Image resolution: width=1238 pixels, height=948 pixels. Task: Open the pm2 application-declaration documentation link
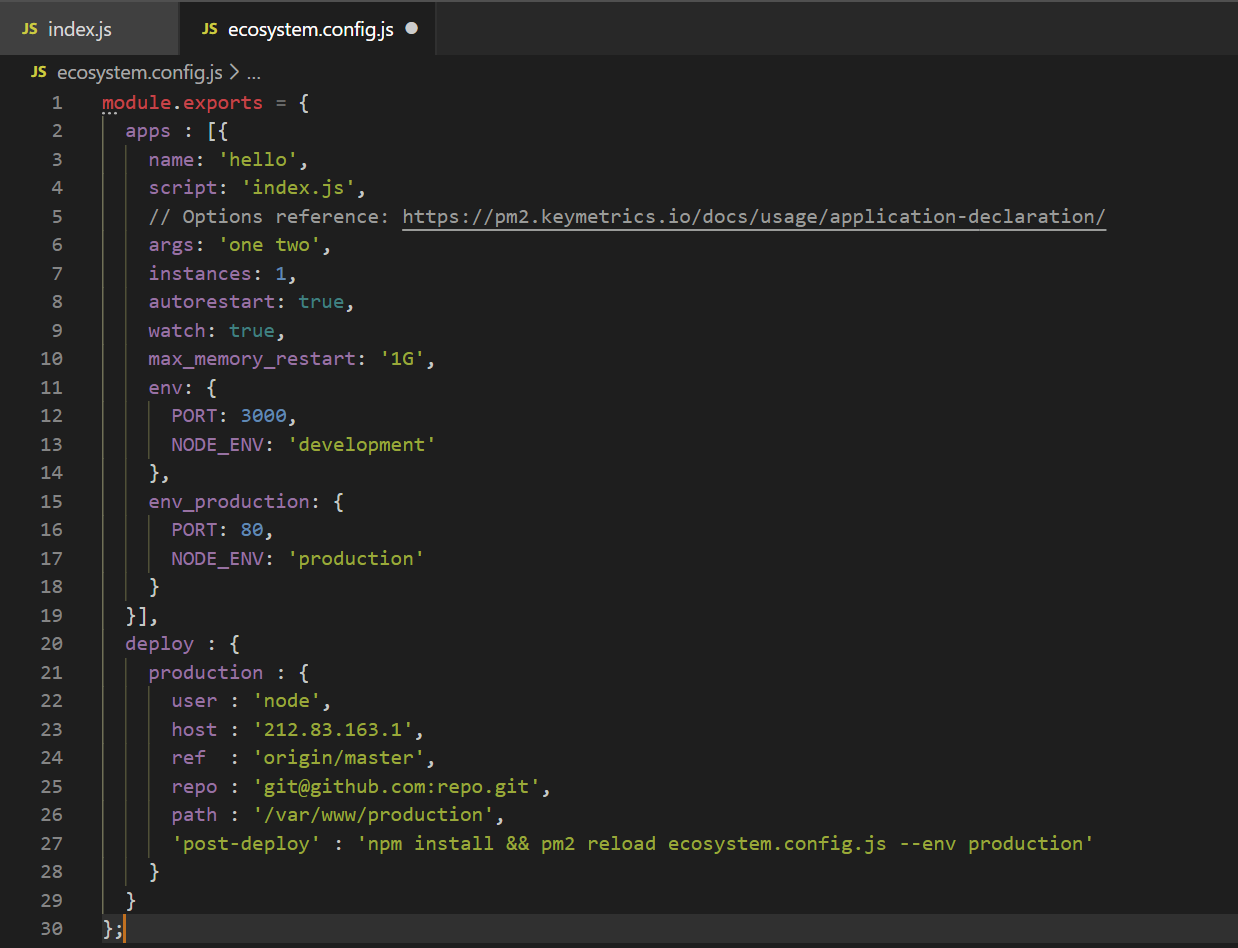(x=753, y=216)
